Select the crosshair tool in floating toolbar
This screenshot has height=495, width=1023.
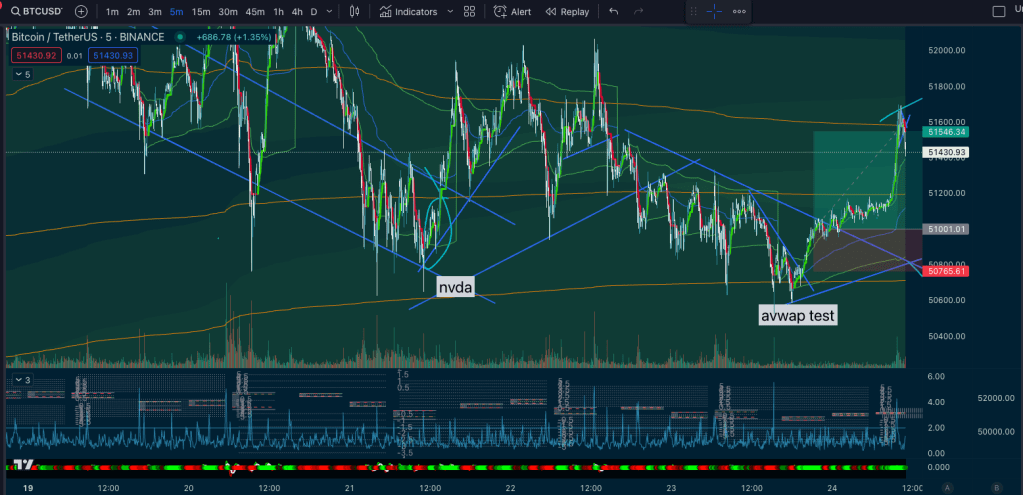(x=714, y=12)
